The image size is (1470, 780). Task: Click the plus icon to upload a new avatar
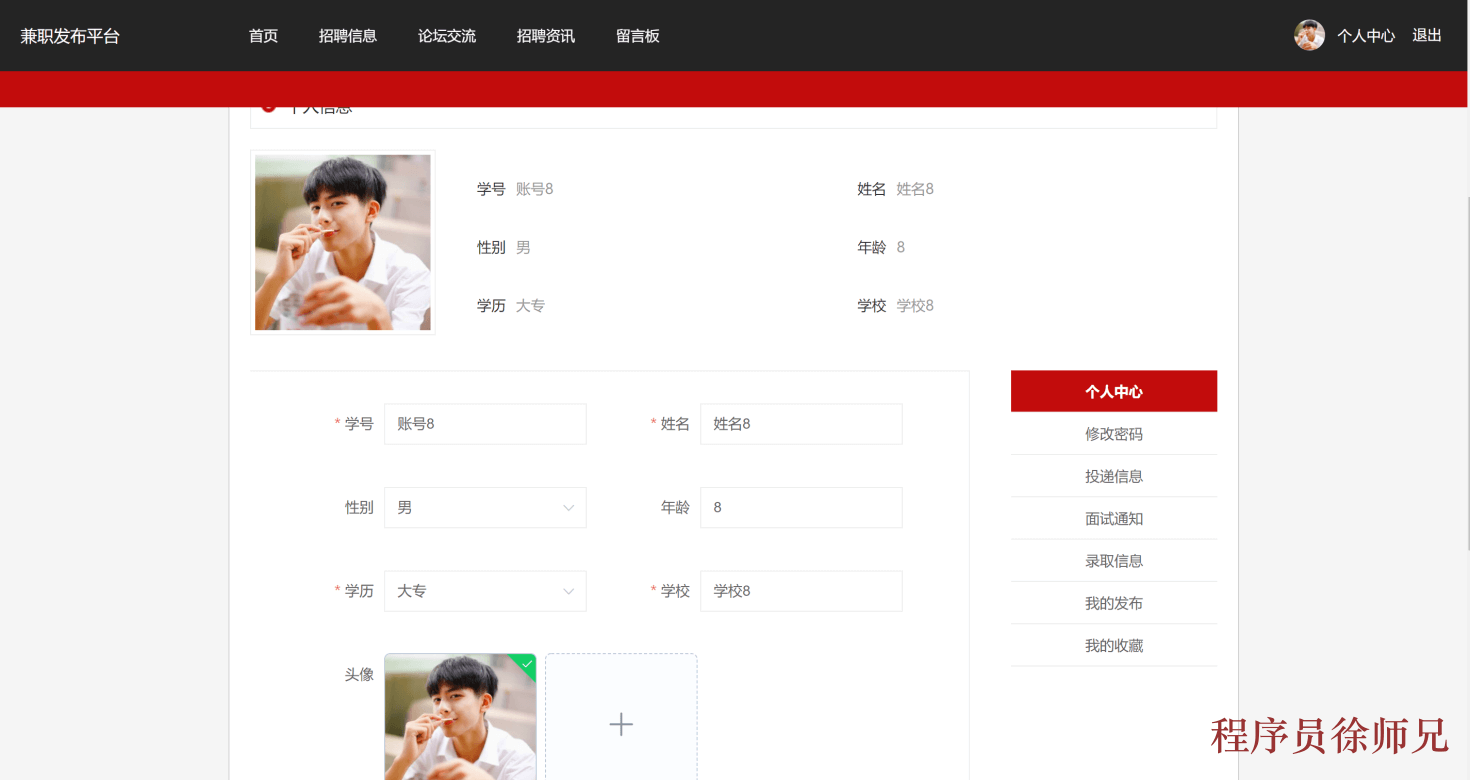coord(620,723)
